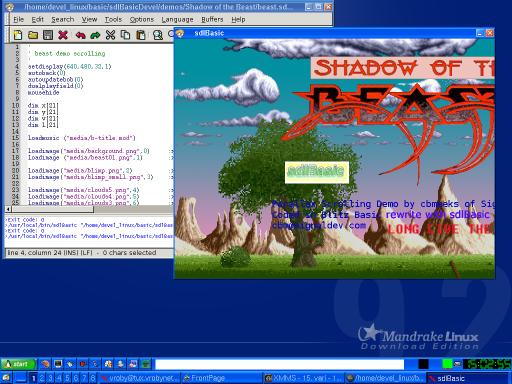This screenshot has height=384, width=512.
Task: Place cursor on the 'dim l[21]' line
Action: tap(43, 125)
